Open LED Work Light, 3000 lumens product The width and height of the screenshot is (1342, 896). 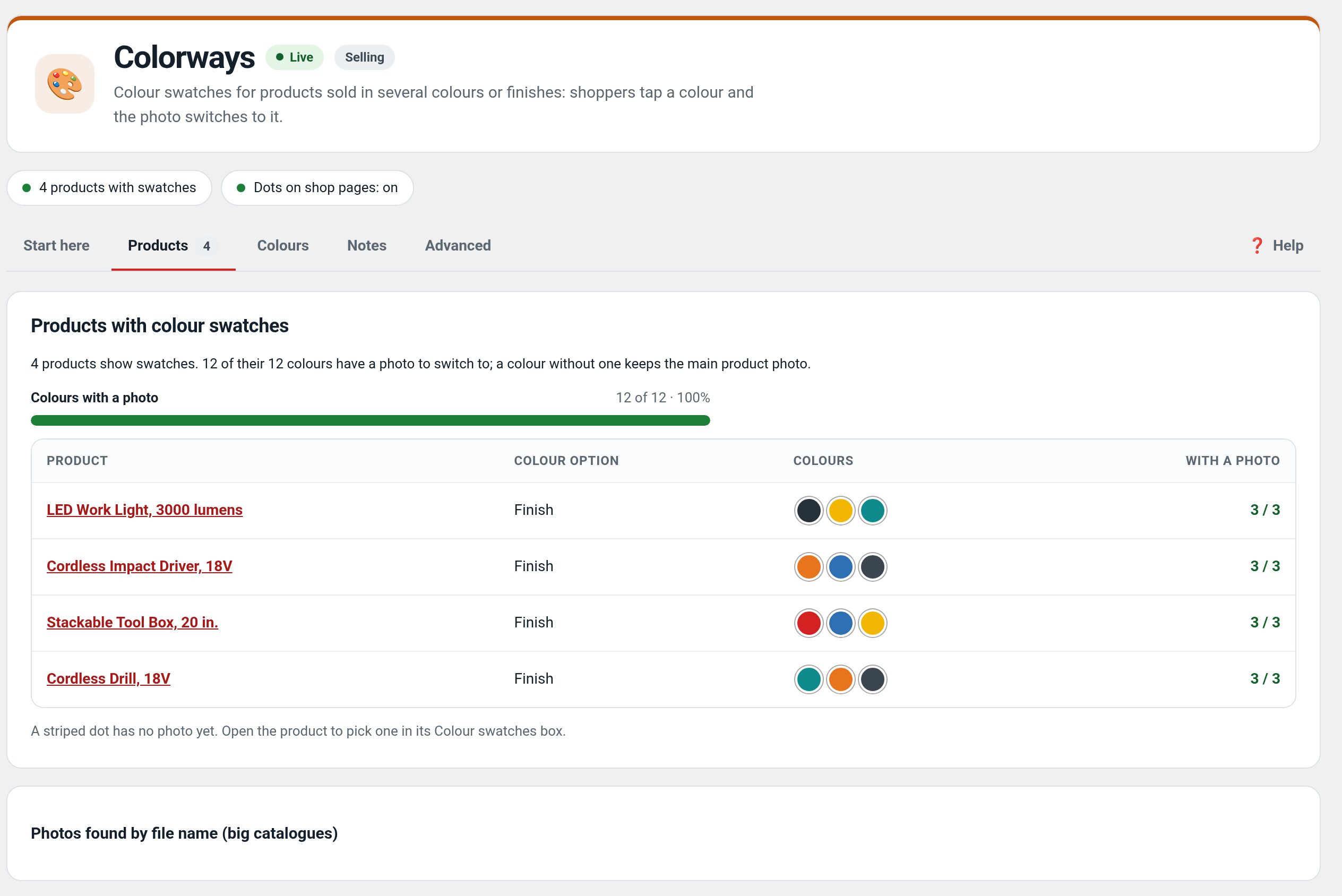click(144, 510)
